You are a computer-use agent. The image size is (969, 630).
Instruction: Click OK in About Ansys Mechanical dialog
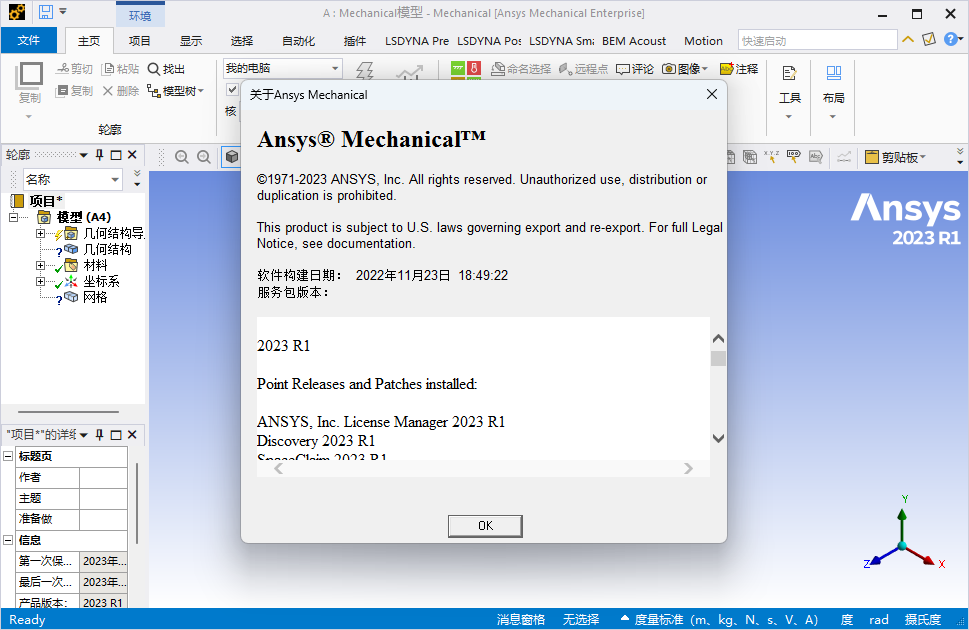485,526
